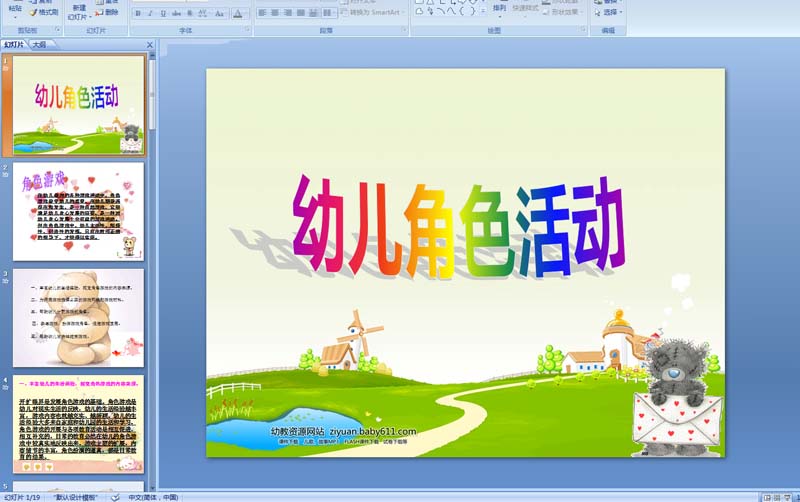Click the font color icon

(x=238, y=15)
